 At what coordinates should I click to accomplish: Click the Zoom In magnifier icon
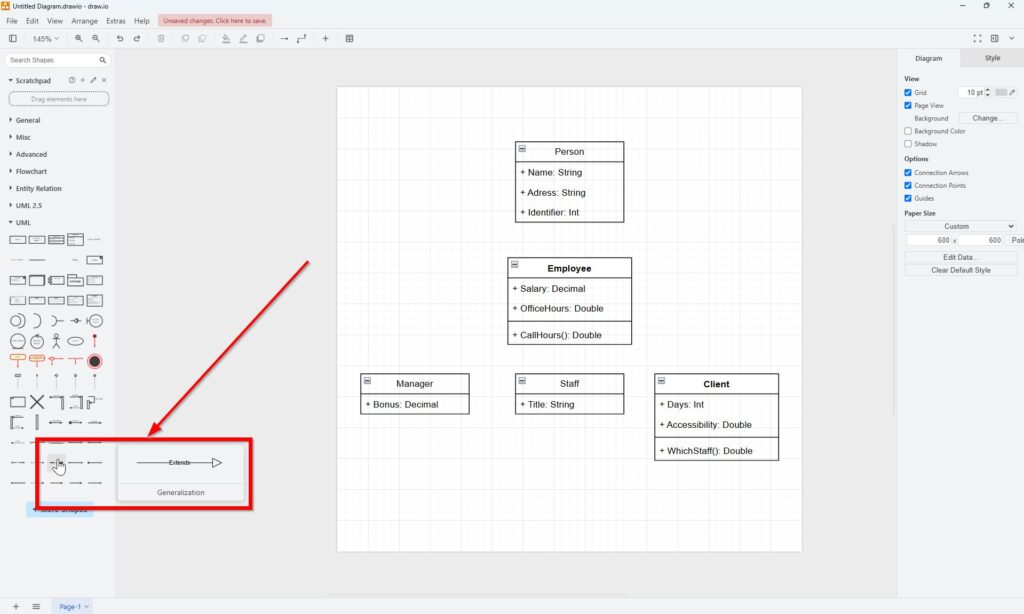(x=79, y=38)
